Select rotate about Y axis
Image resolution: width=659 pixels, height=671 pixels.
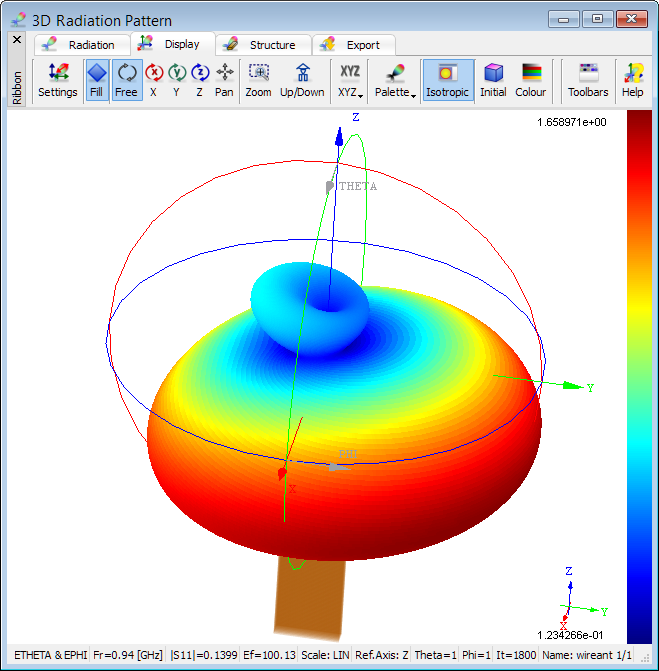coord(176,81)
